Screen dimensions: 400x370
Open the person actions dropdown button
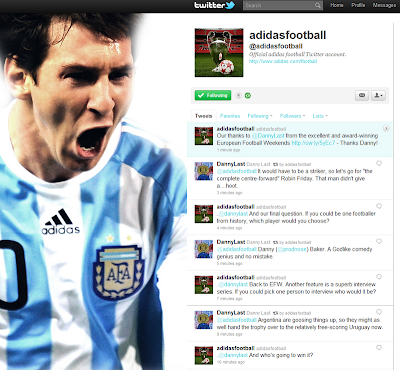378,95
